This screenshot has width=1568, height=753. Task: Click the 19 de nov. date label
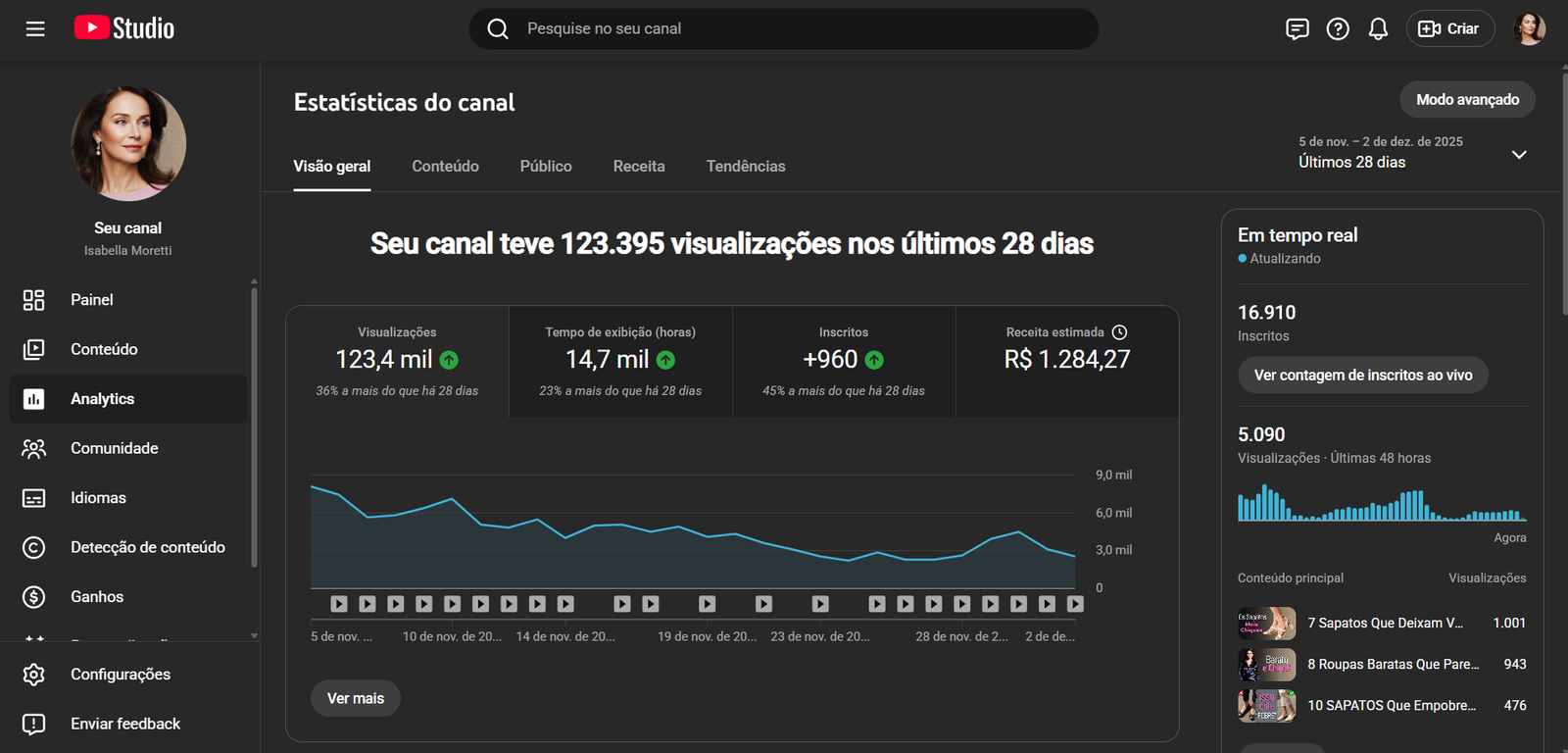(x=707, y=637)
